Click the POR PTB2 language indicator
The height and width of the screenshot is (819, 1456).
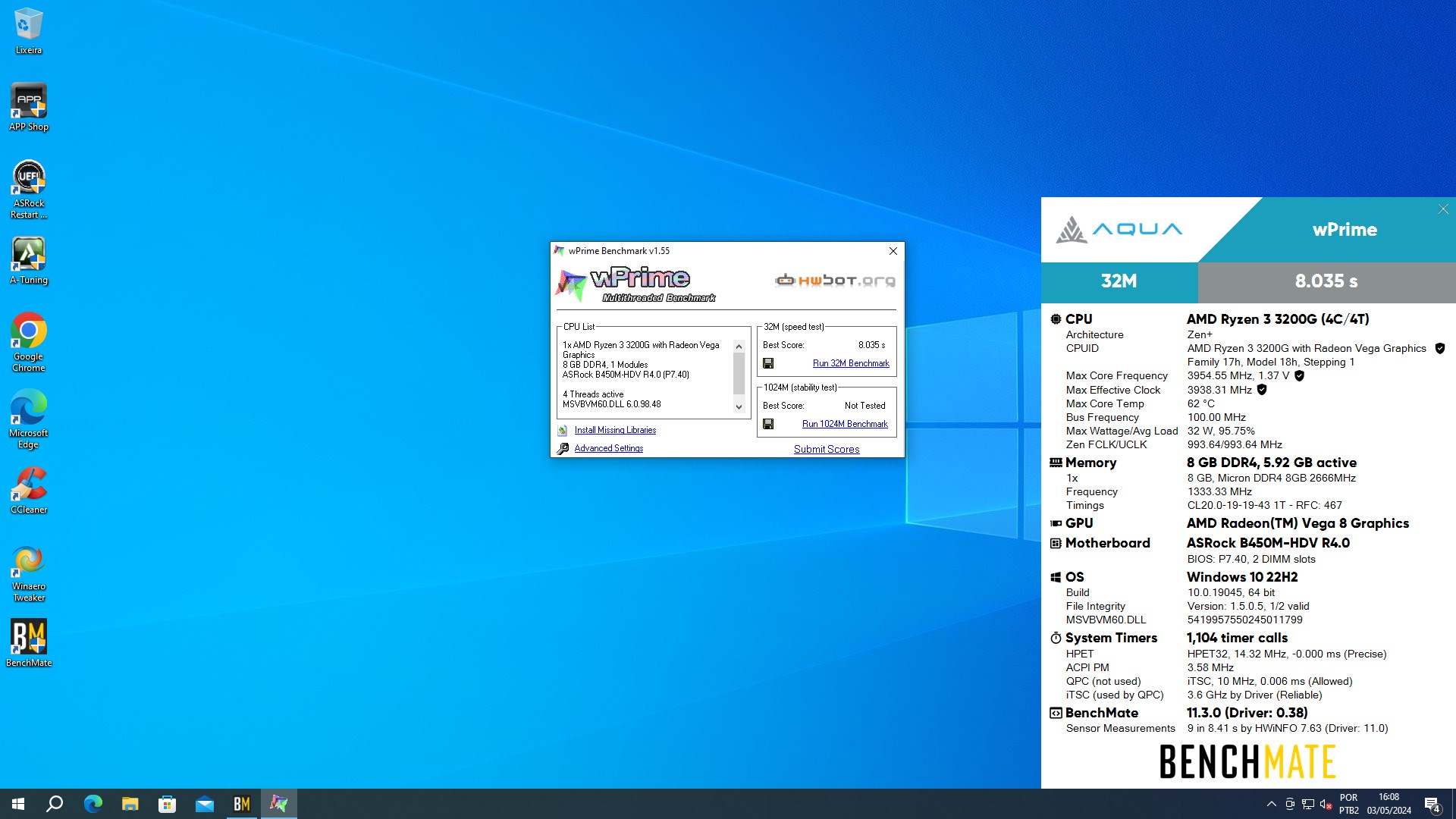click(x=1348, y=804)
